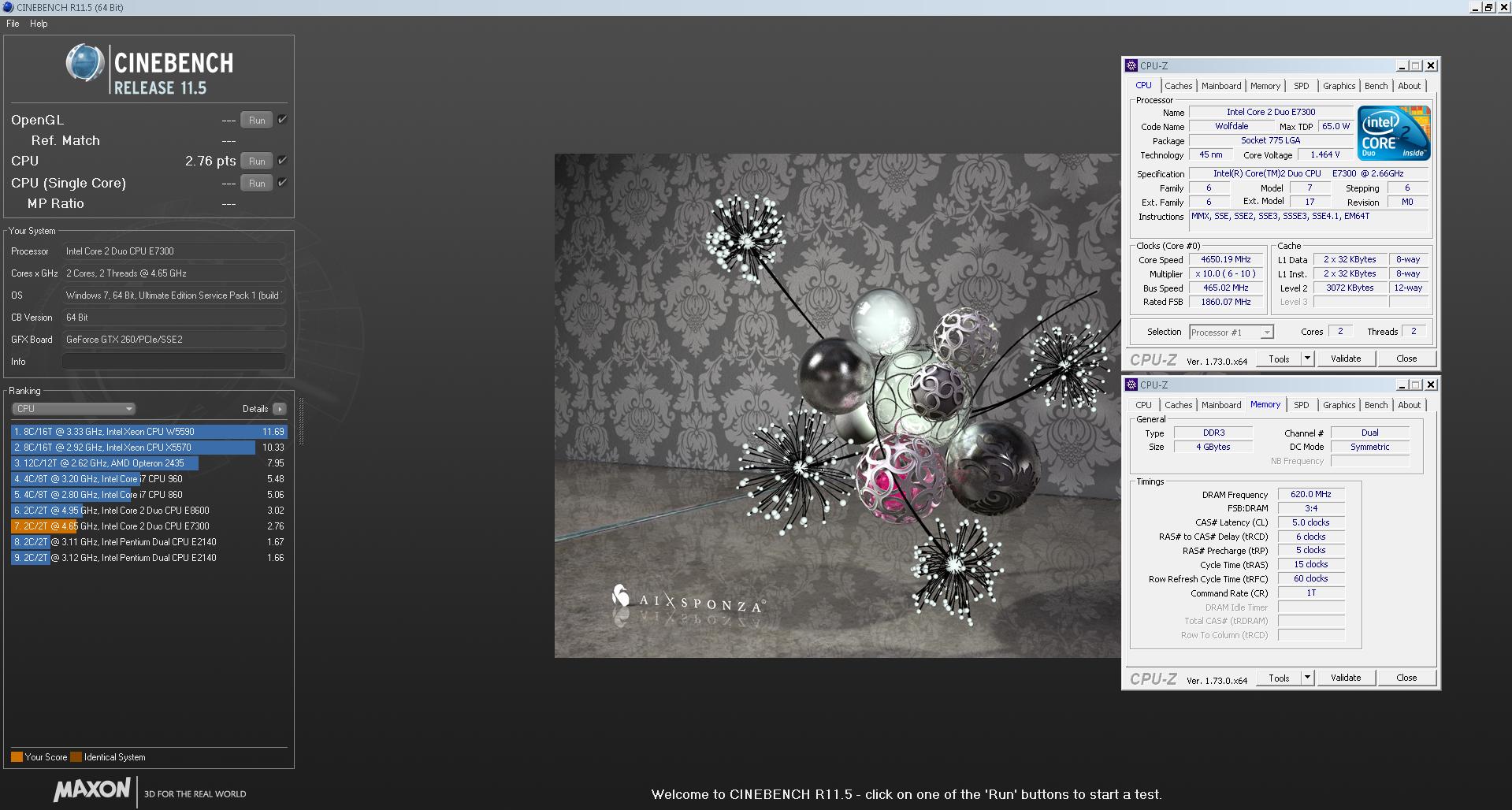Click the AIXSPONZA rendered scene image
The width and height of the screenshot is (1512, 810).
pyautogui.click(x=838, y=405)
